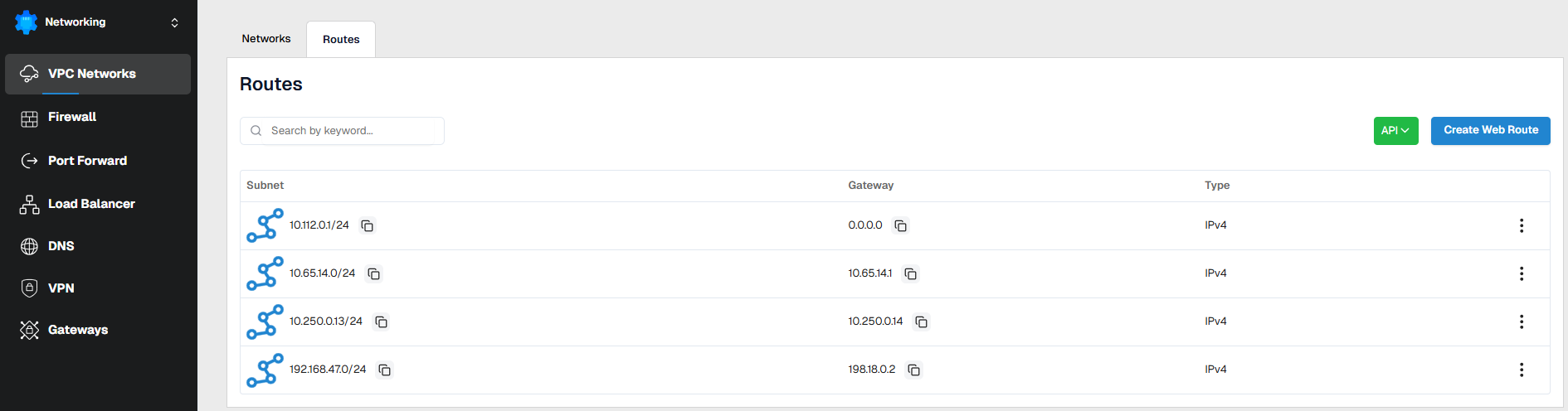
Task: Open the API dropdown button
Action: pyautogui.click(x=1395, y=131)
